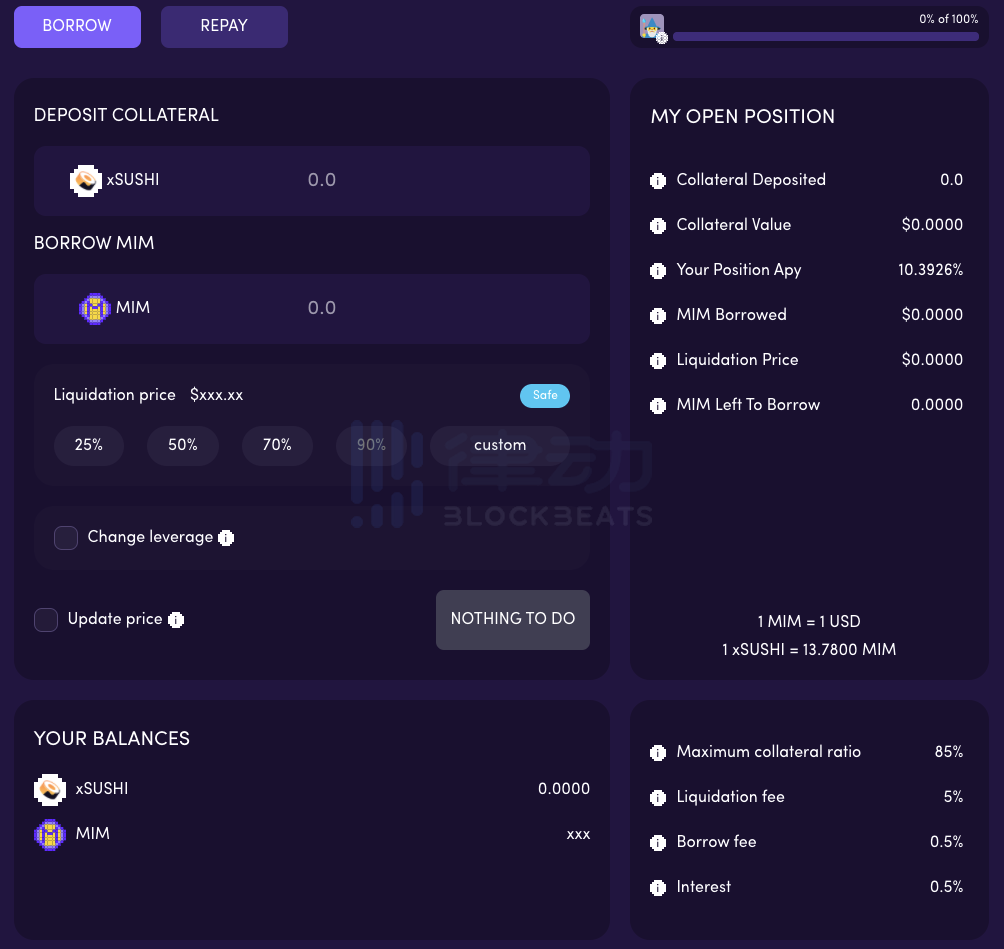This screenshot has height=949, width=1004.
Task: Click the wizard avatar icon beside progress bar
Action: [652, 28]
